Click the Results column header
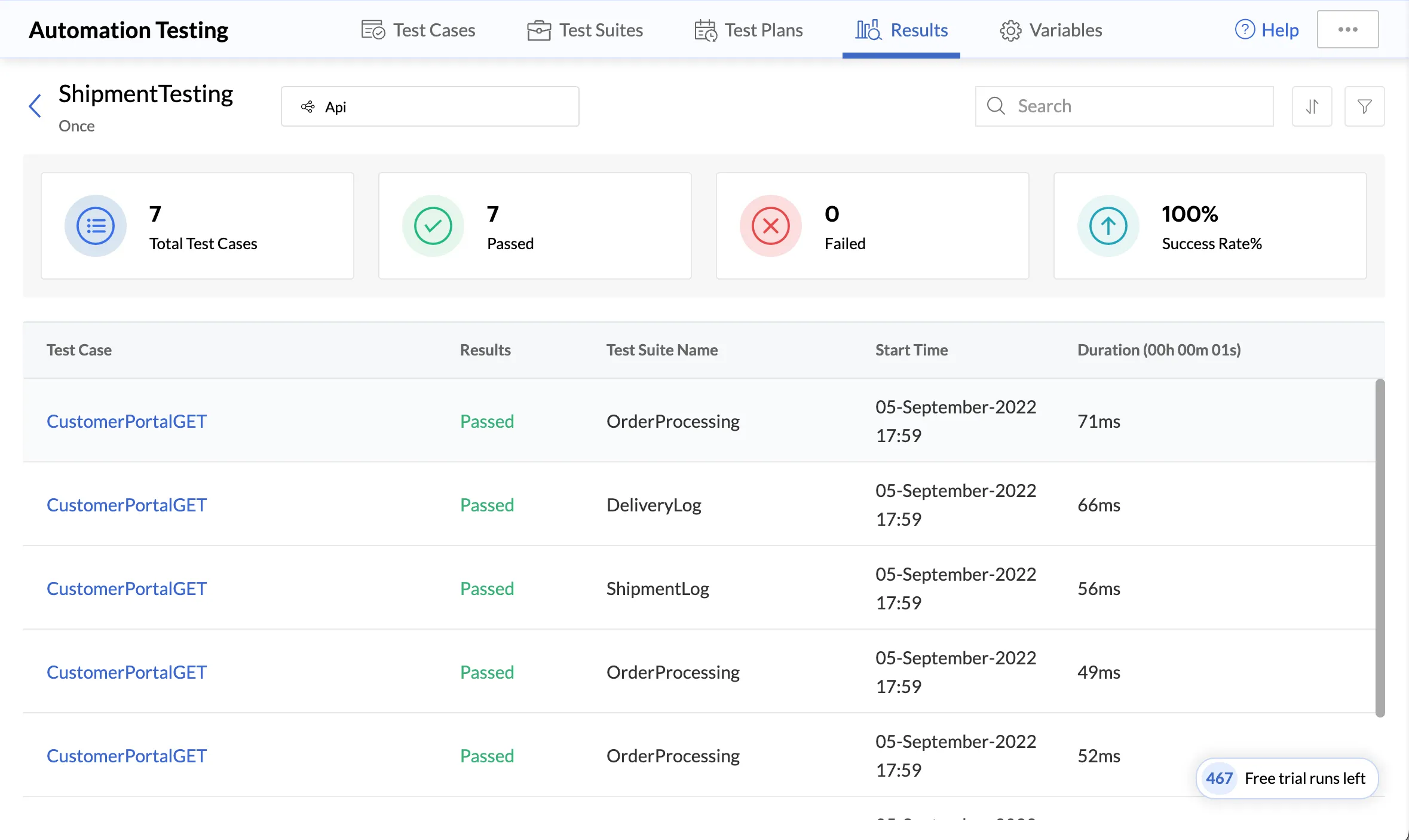The height and width of the screenshot is (840, 1409). coord(485,350)
